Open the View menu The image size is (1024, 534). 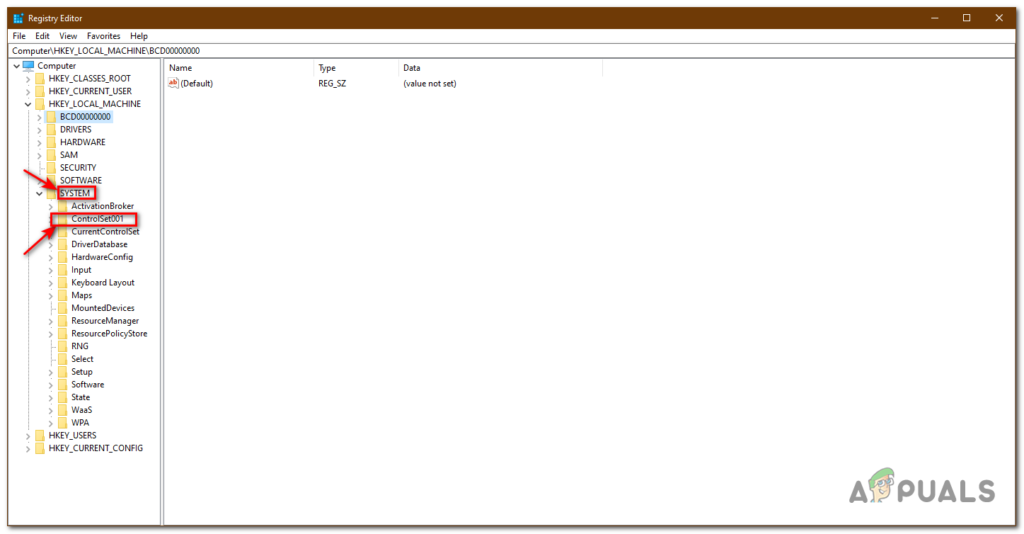click(x=68, y=36)
